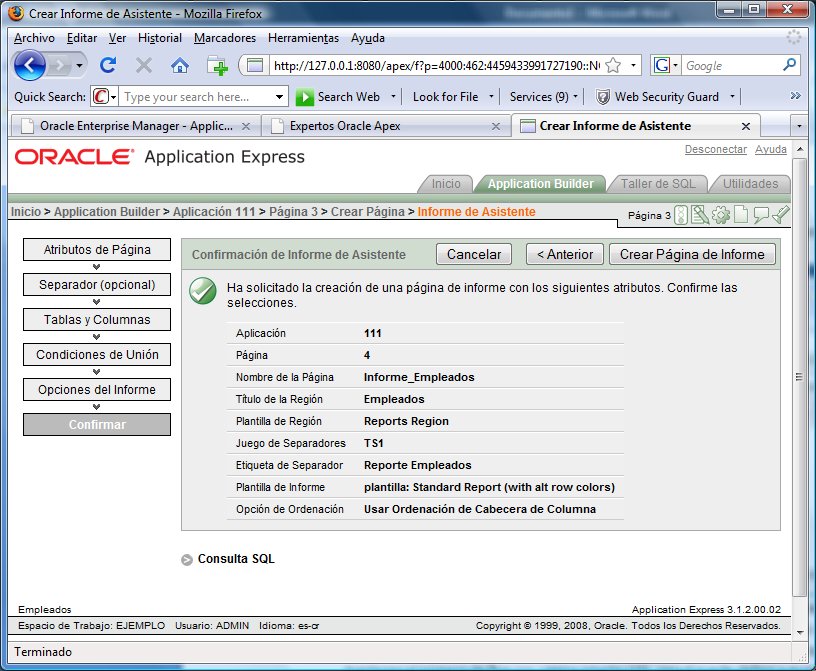Open the Archivo menu
Screen dimensions: 816x671
pyautogui.click(x=34, y=38)
